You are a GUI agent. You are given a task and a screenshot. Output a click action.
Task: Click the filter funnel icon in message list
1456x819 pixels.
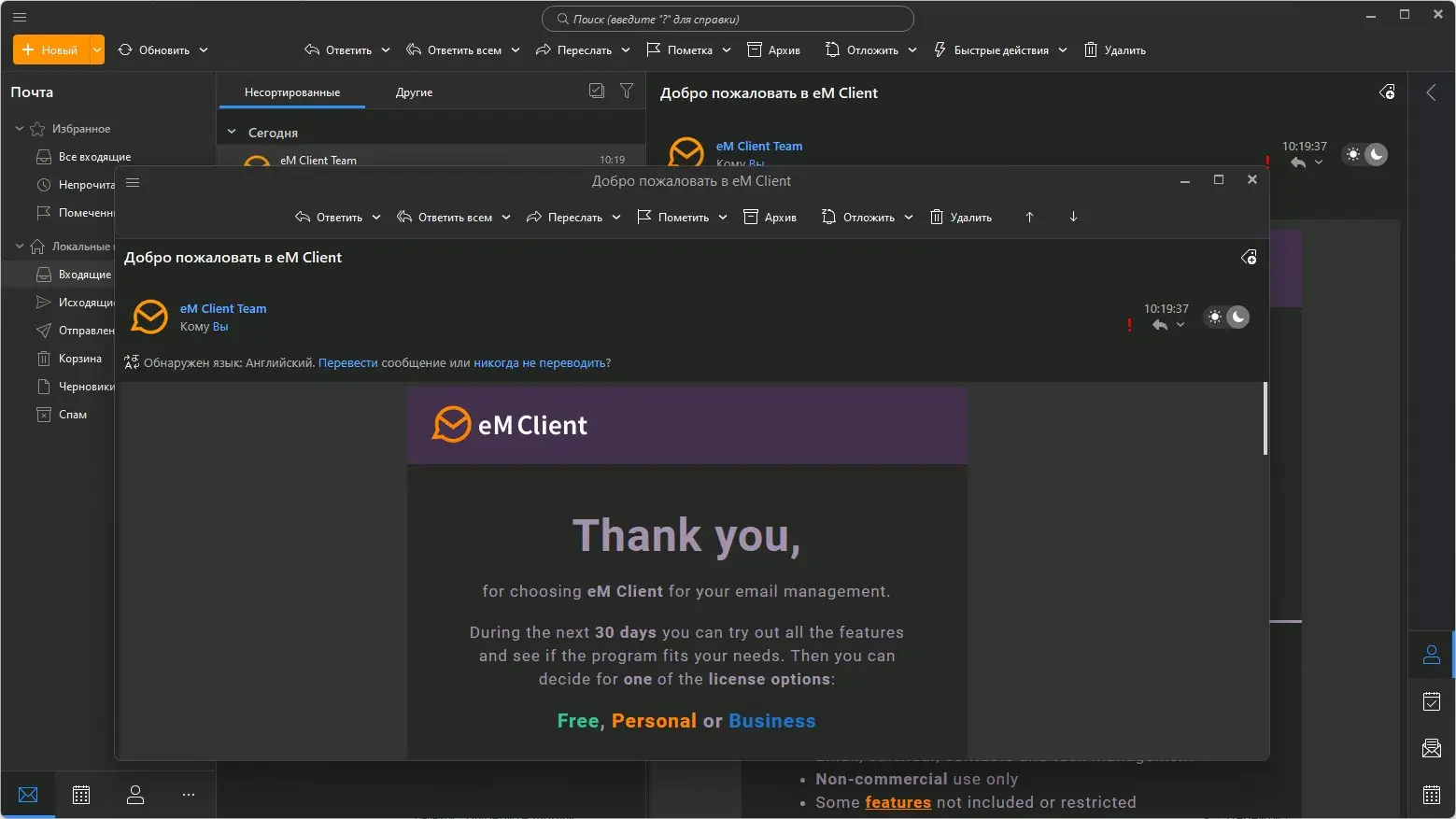627,91
